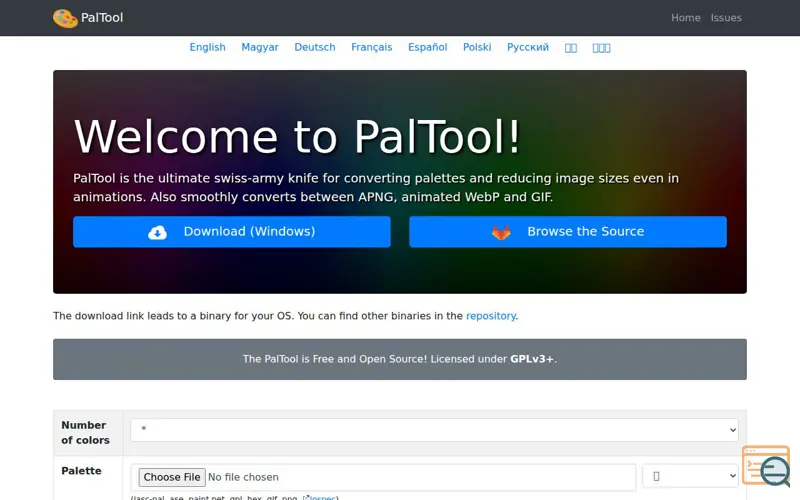Follow the repository link

click(x=490, y=316)
